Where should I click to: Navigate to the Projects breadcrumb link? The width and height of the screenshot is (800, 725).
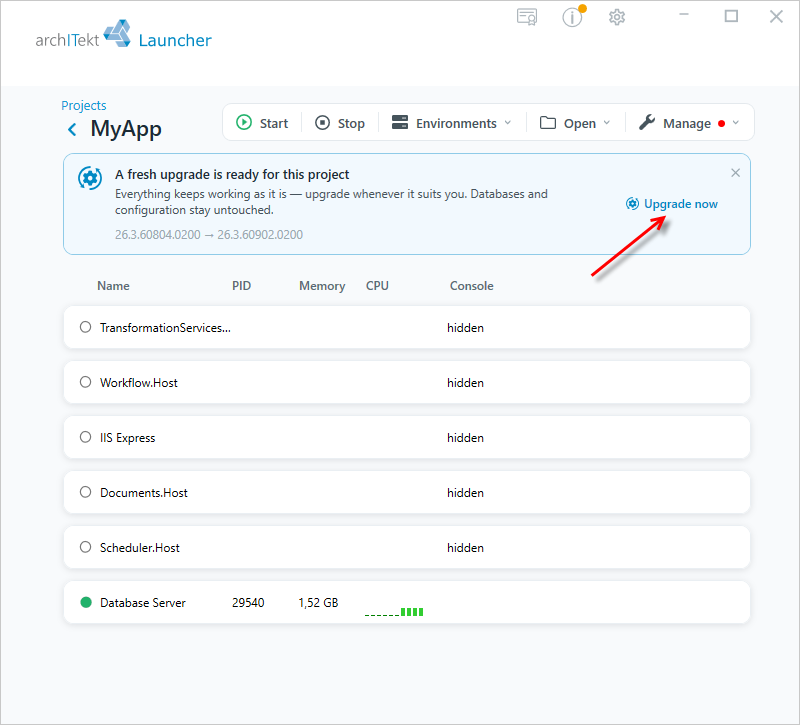coord(84,106)
